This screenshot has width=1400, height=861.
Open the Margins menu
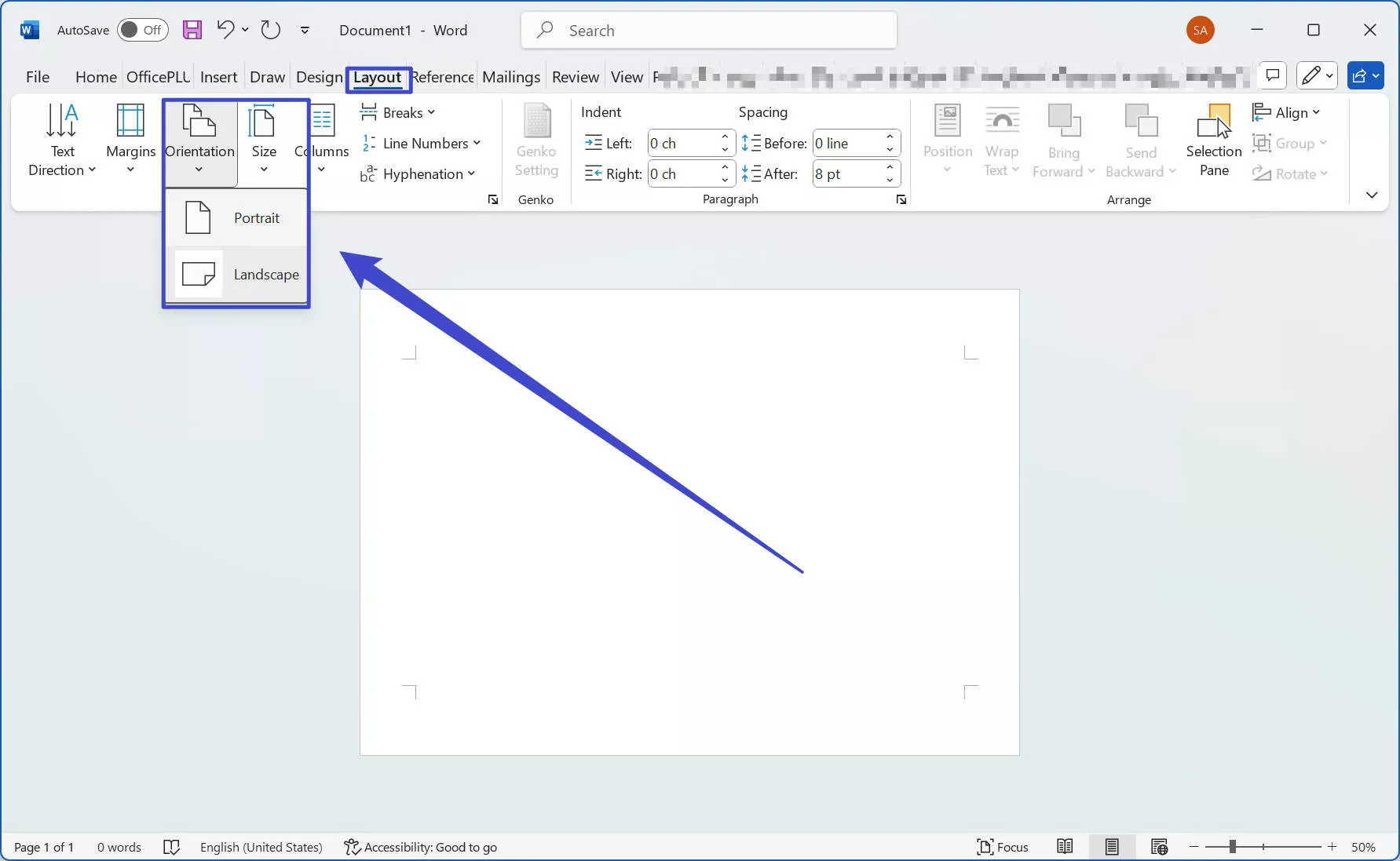[x=130, y=140]
